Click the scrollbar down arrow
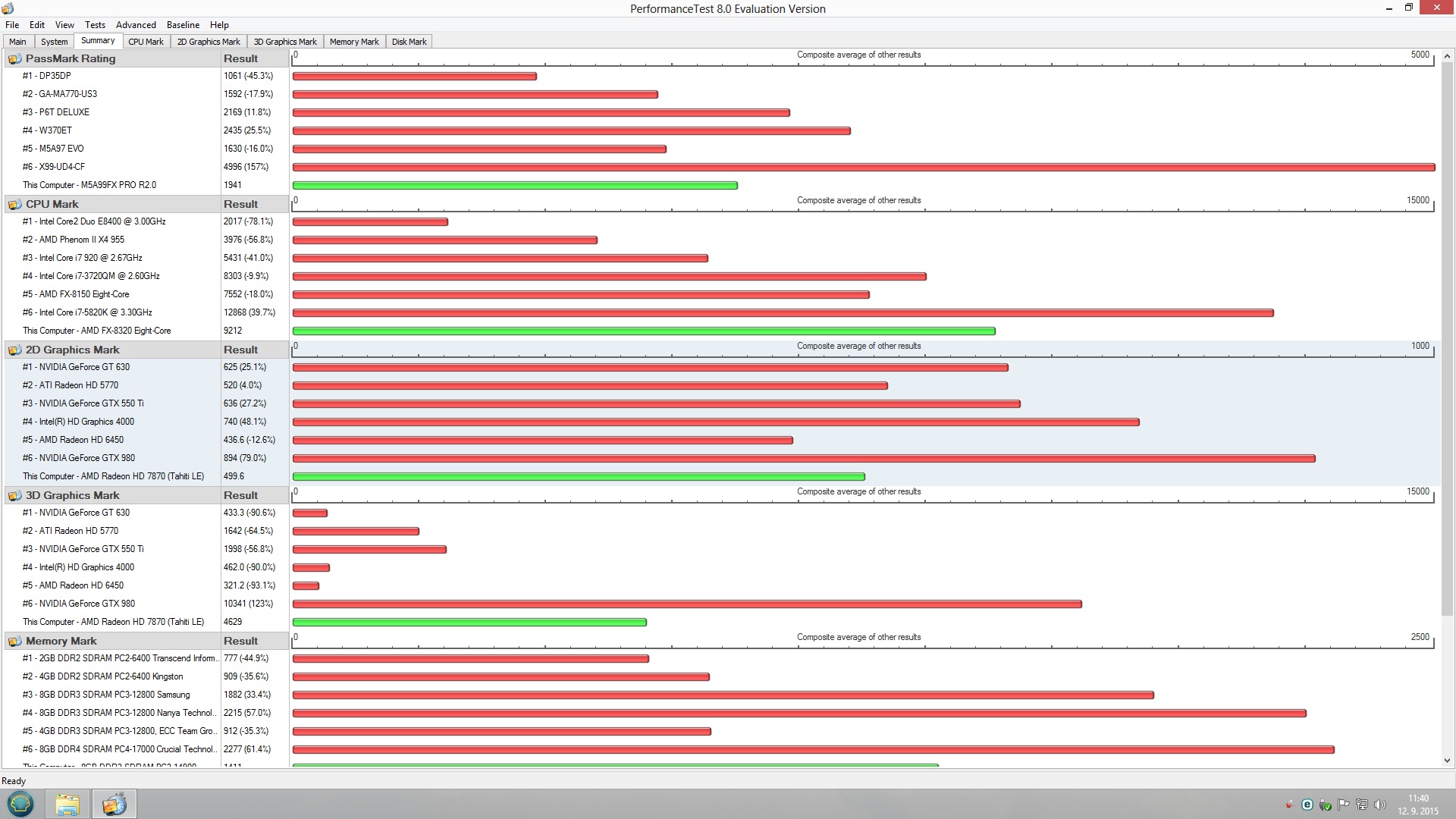 (1447, 760)
